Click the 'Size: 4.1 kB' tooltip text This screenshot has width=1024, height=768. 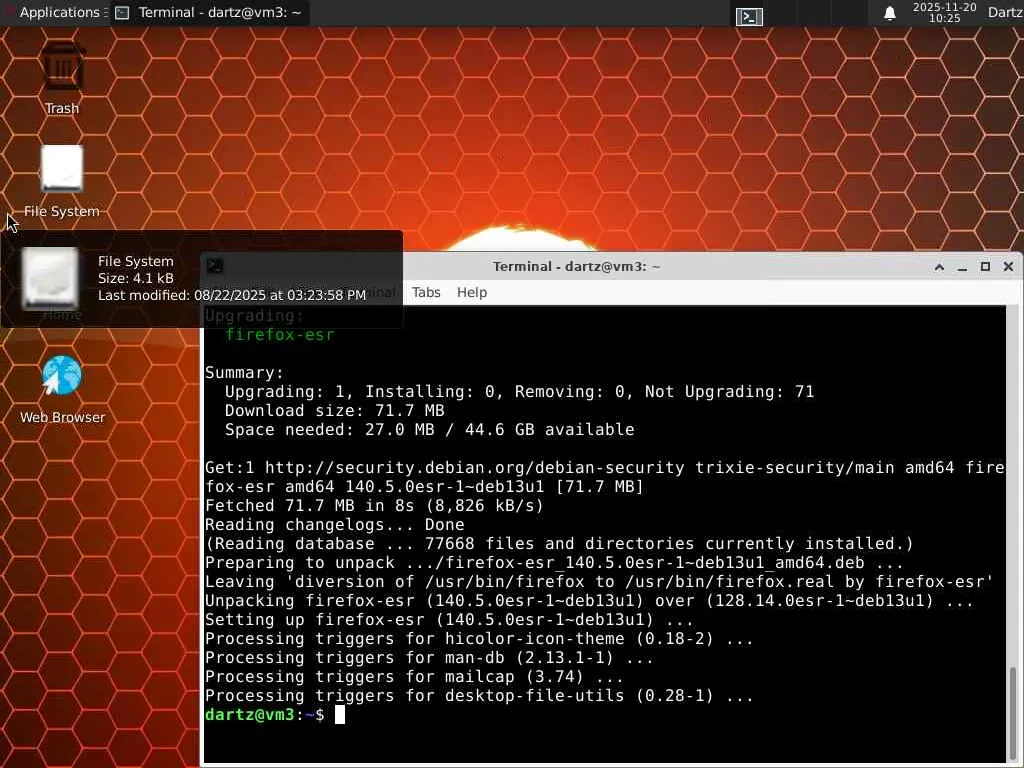click(x=136, y=278)
